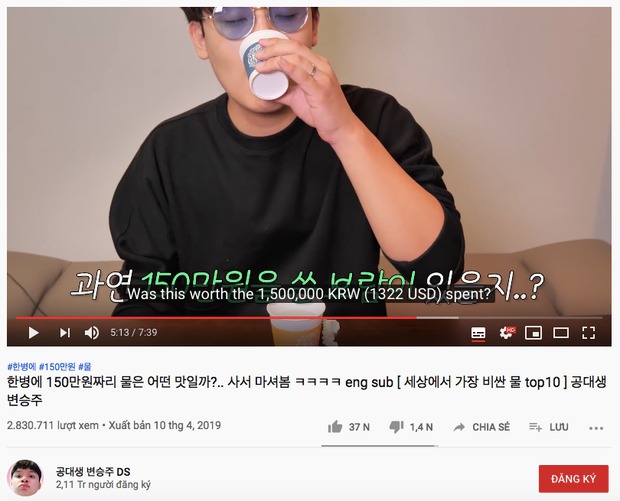Screen dimensions: 620x501
Task: Play the video with the play button
Action: click(x=34, y=333)
